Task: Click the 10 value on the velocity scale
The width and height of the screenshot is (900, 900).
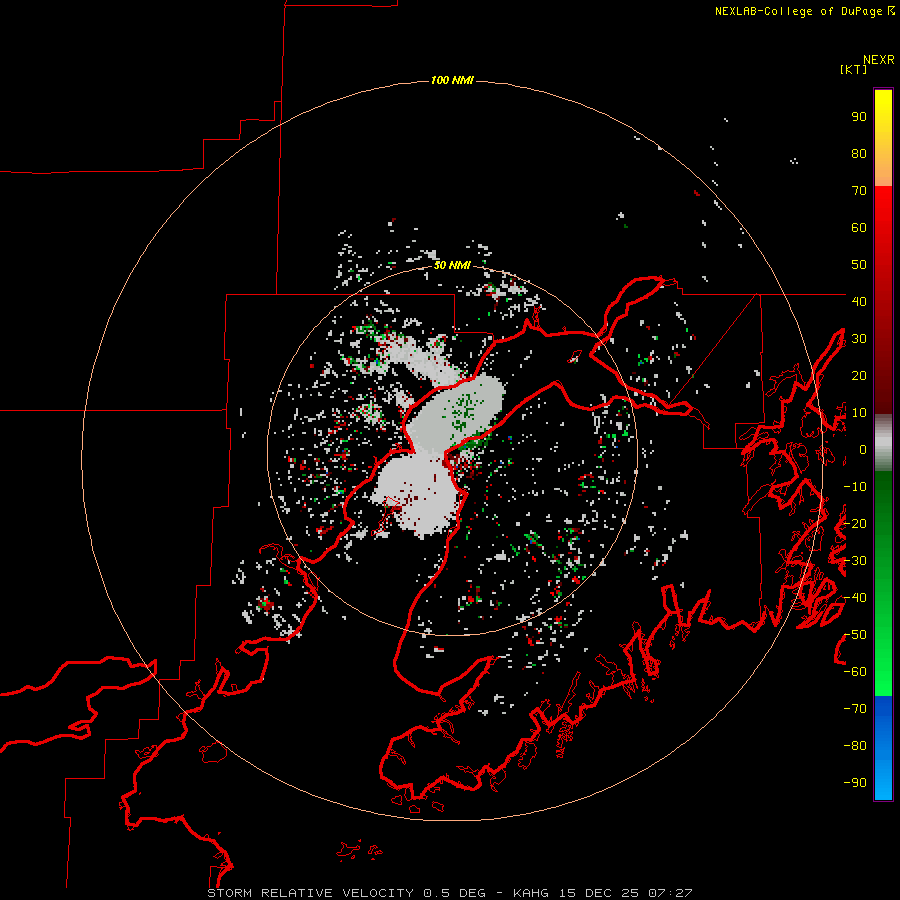Action: point(859,413)
